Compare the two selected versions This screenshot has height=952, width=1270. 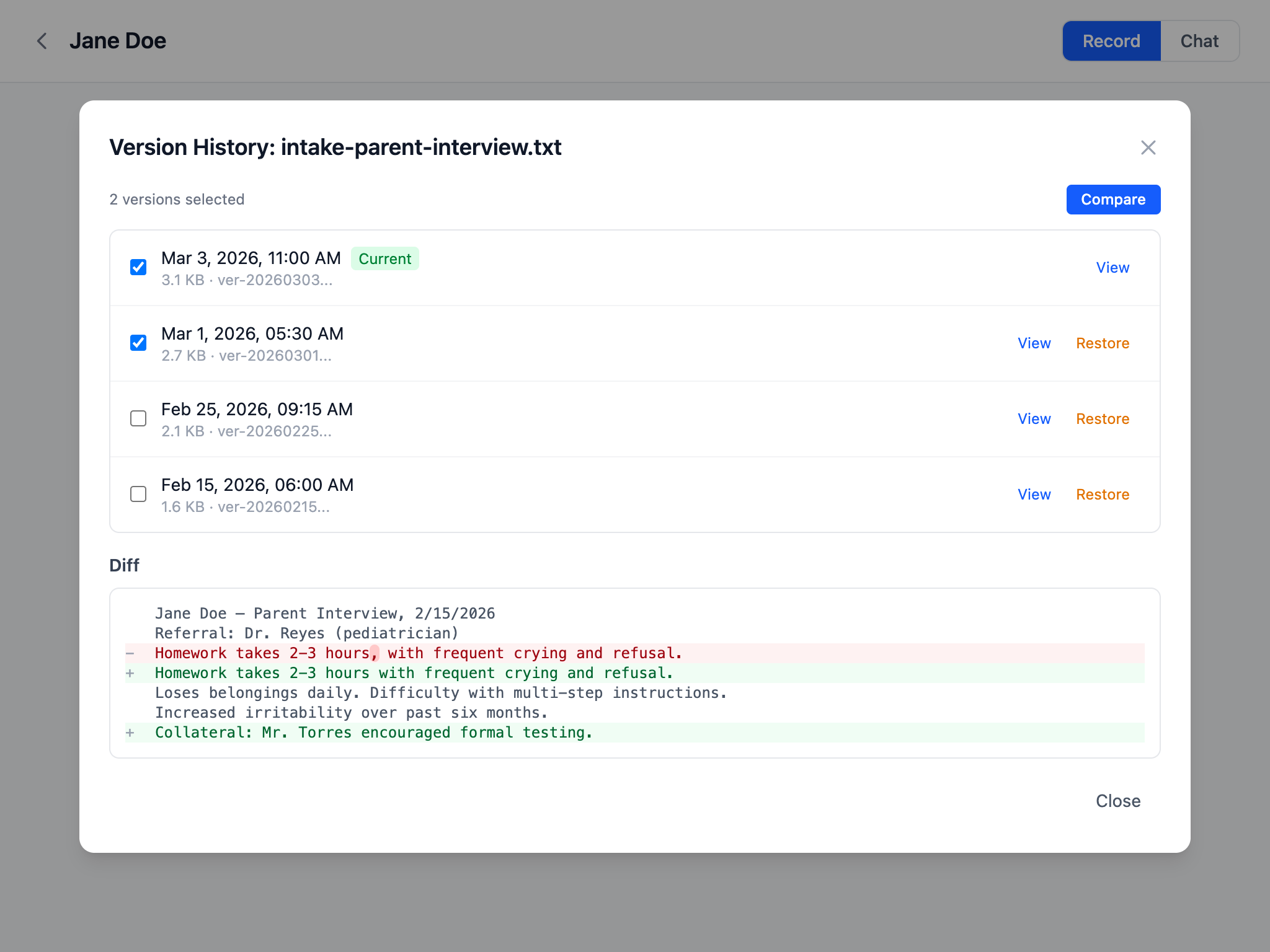click(x=1113, y=199)
